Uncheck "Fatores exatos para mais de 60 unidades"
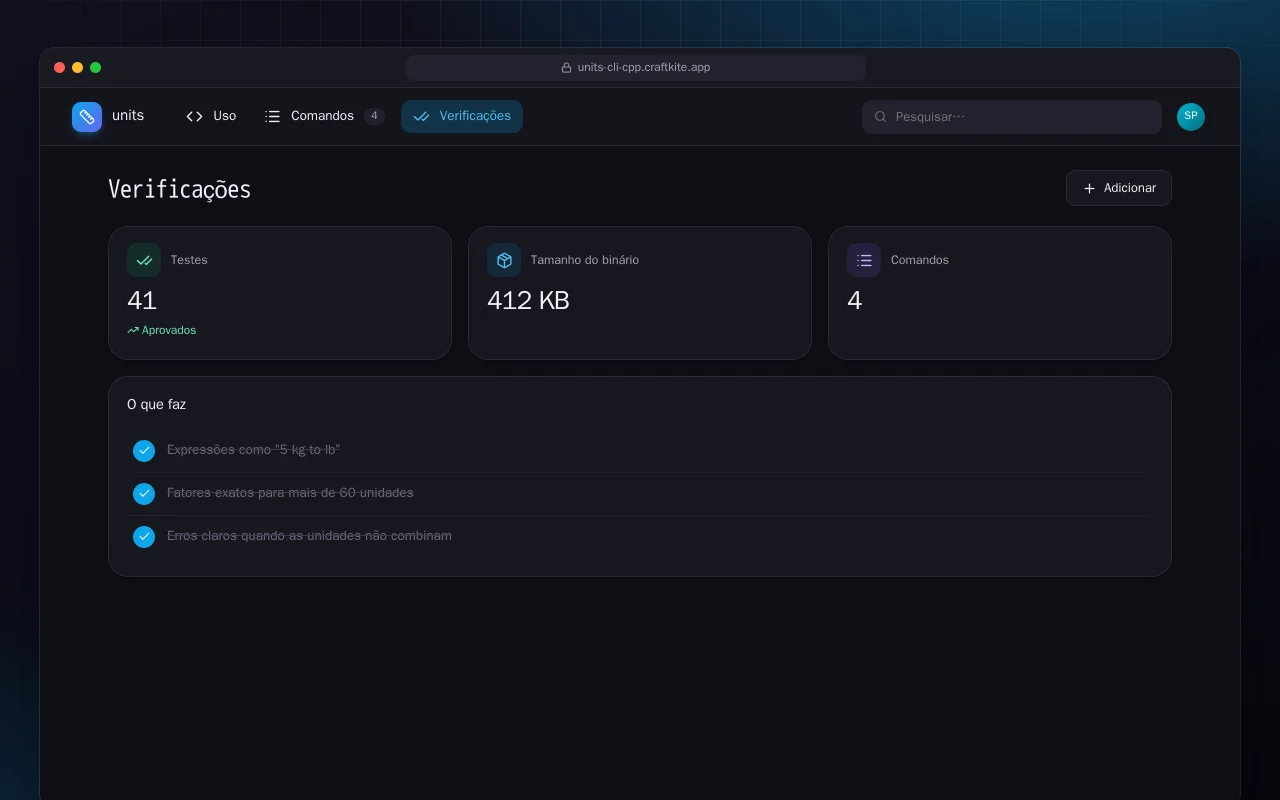 point(144,494)
